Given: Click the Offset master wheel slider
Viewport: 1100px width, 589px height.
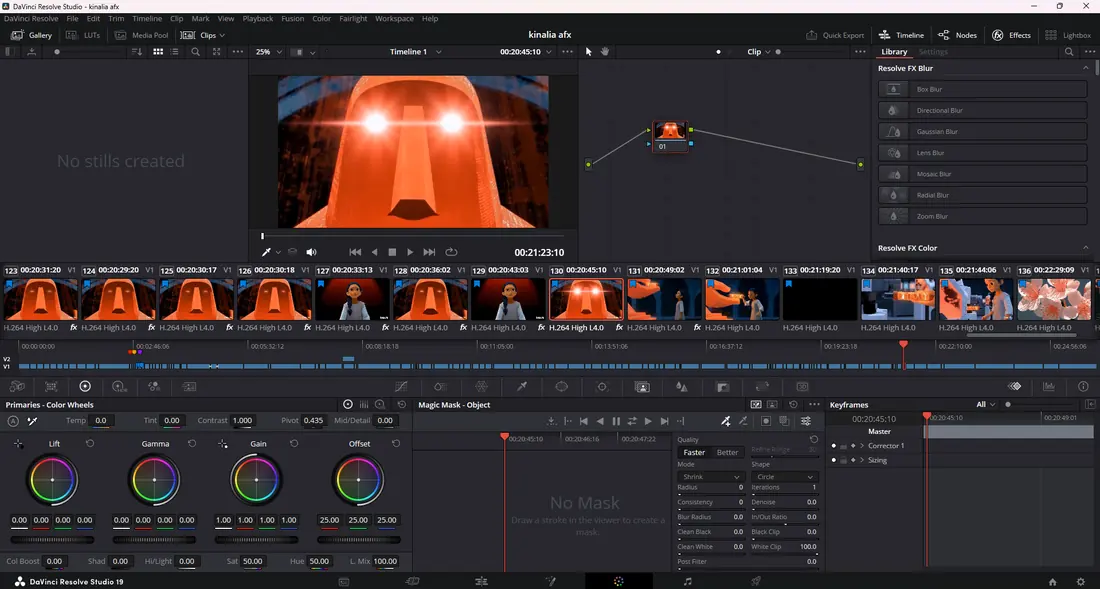Looking at the screenshot, I should [358, 540].
